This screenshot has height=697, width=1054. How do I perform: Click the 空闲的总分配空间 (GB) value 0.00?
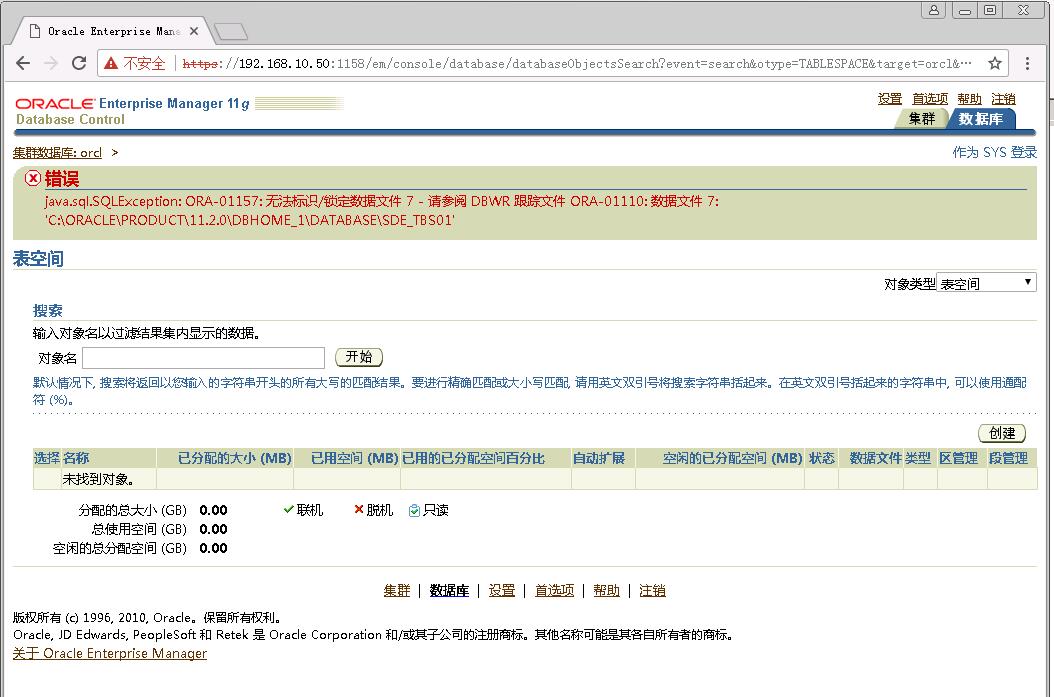pos(213,548)
